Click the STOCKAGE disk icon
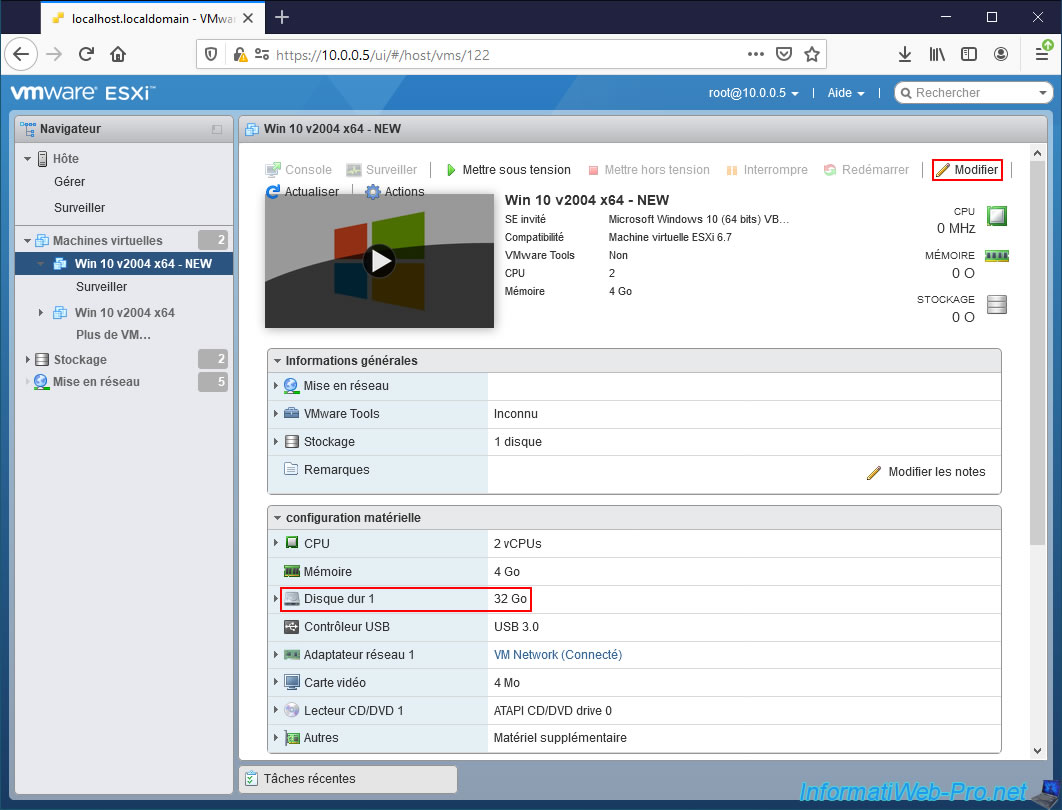 click(x=997, y=305)
